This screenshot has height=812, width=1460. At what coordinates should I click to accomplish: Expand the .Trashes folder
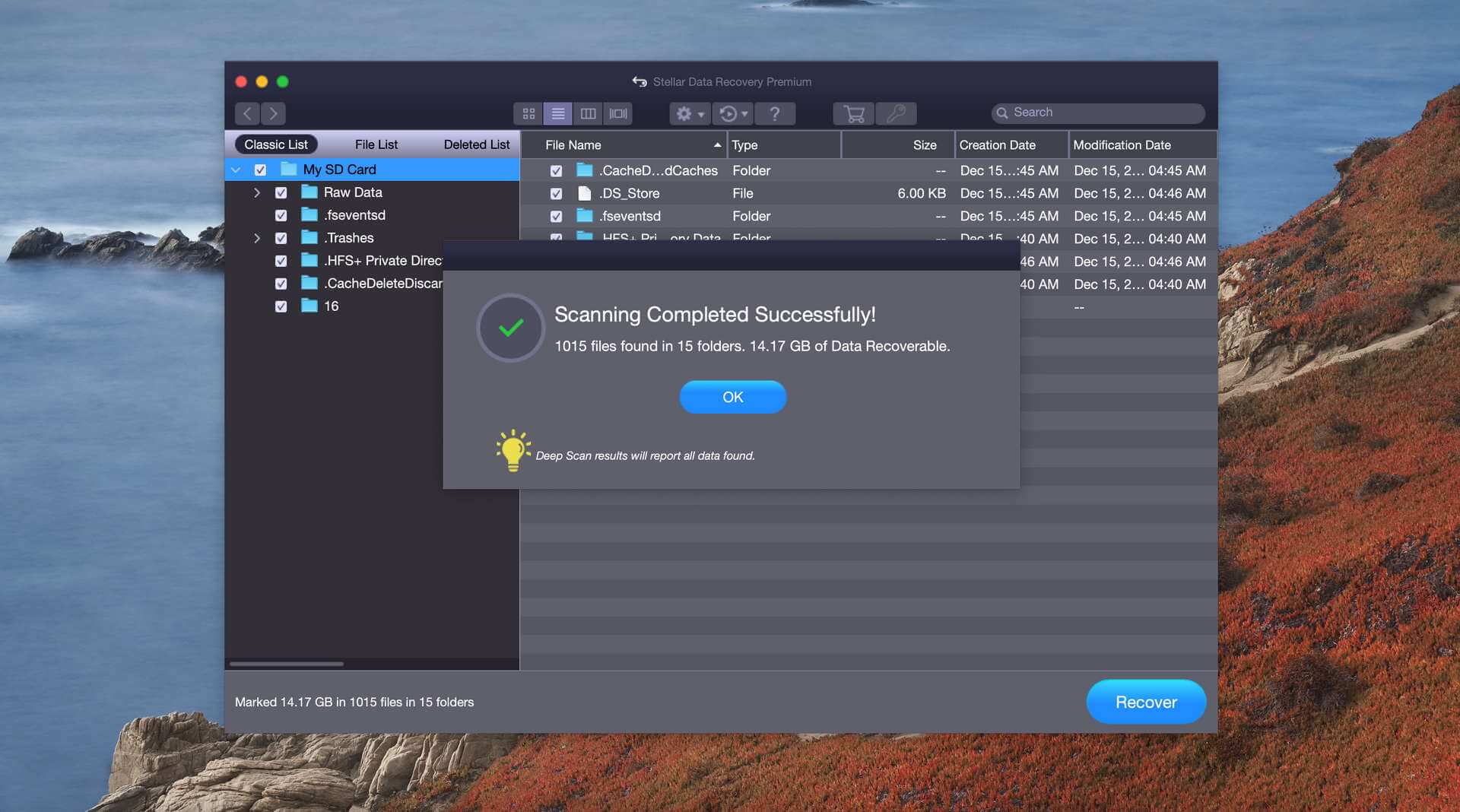pyautogui.click(x=257, y=238)
